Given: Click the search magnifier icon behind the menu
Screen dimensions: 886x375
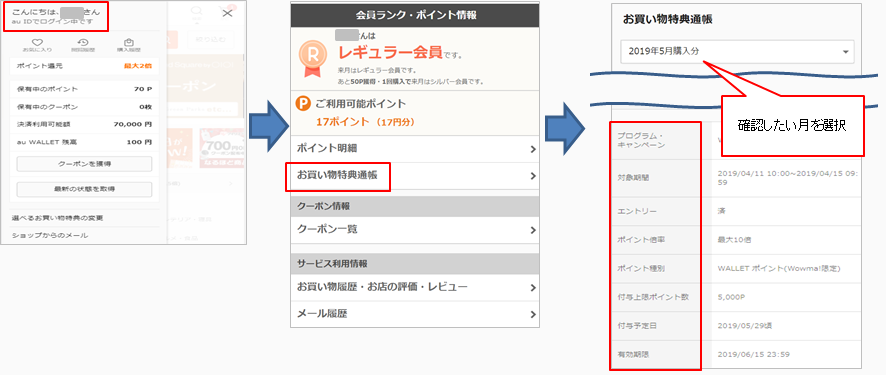Looking at the screenshot, I should coord(197,12).
